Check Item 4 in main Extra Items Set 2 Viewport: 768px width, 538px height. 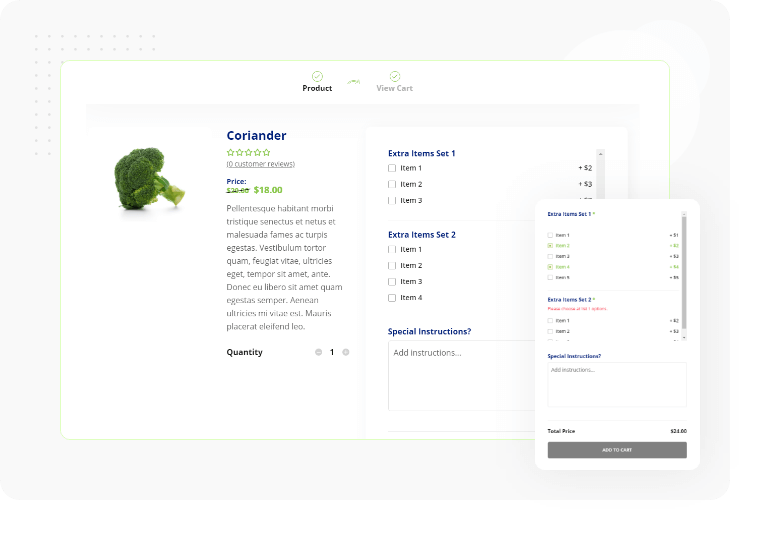(x=392, y=298)
